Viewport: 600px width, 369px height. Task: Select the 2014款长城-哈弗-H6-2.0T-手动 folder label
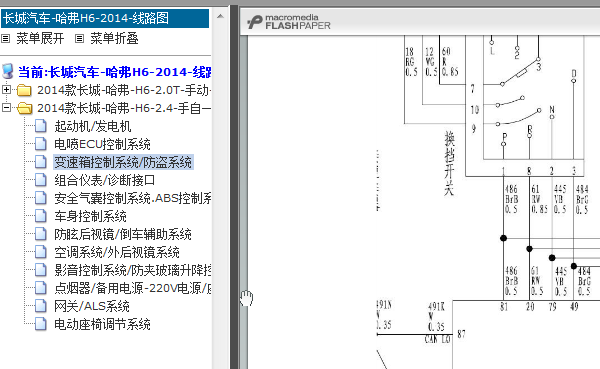pyautogui.click(x=124, y=90)
